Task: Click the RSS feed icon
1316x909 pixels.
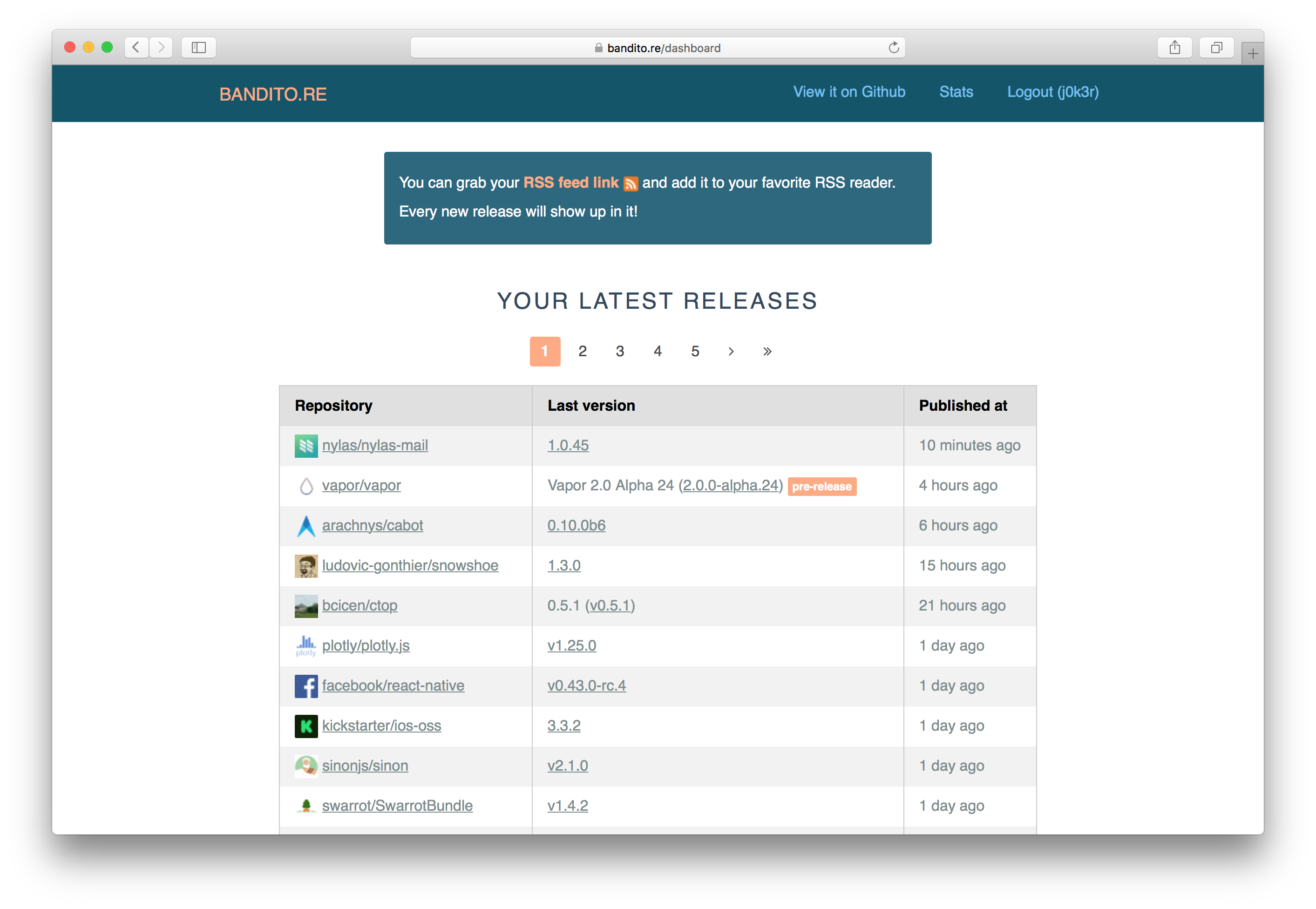Action: click(x=631, y=183)
